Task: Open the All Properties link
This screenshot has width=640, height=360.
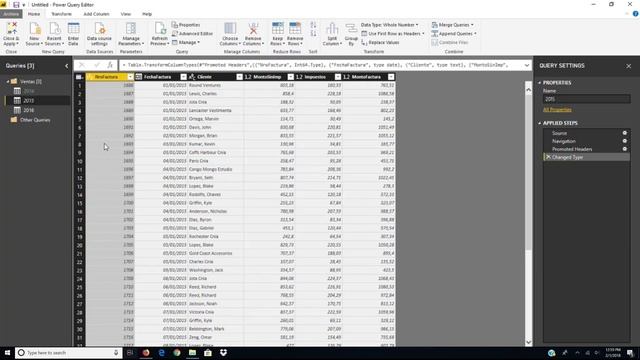Action: click(557, 110)
